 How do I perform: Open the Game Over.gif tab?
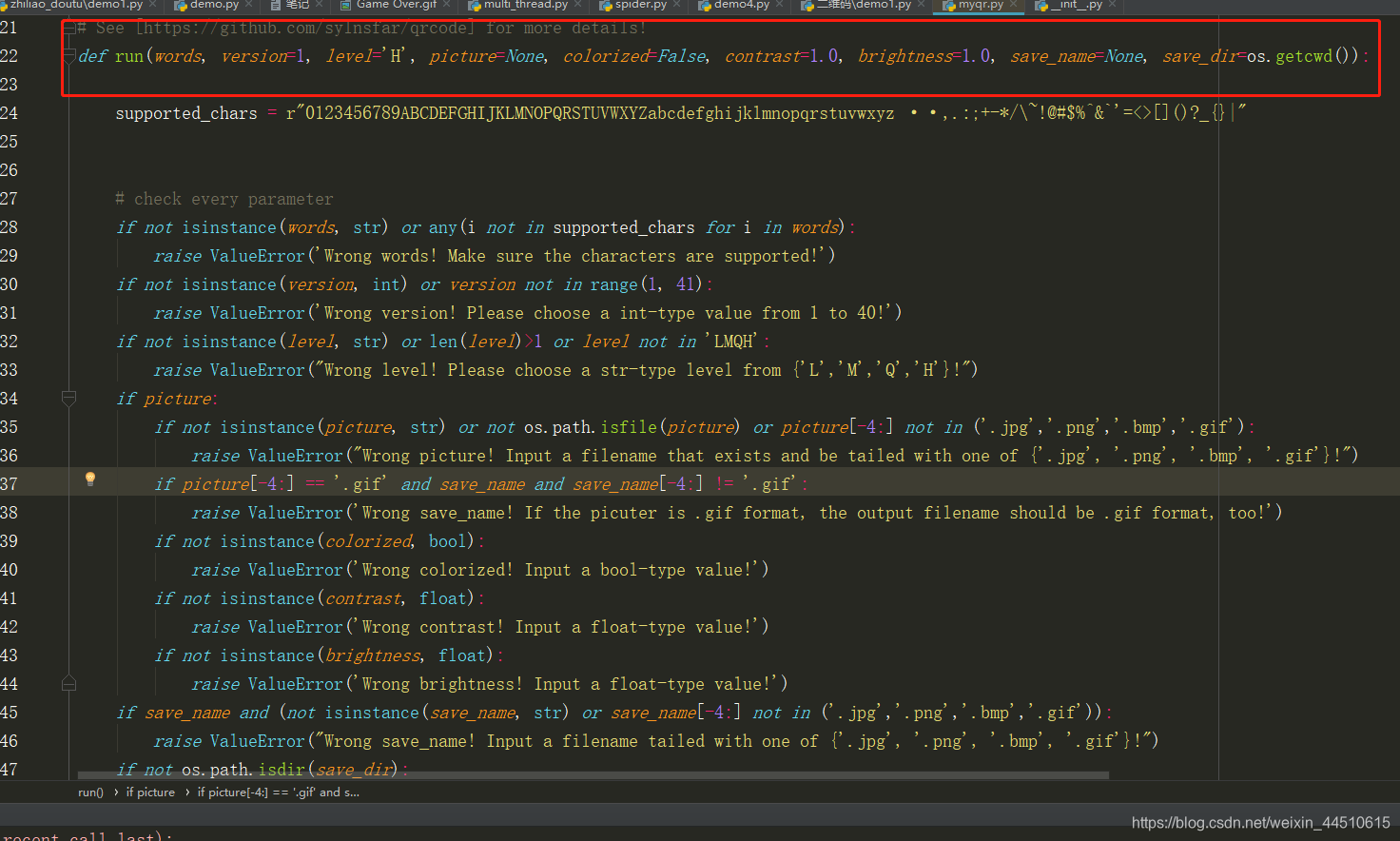point(397,5)
